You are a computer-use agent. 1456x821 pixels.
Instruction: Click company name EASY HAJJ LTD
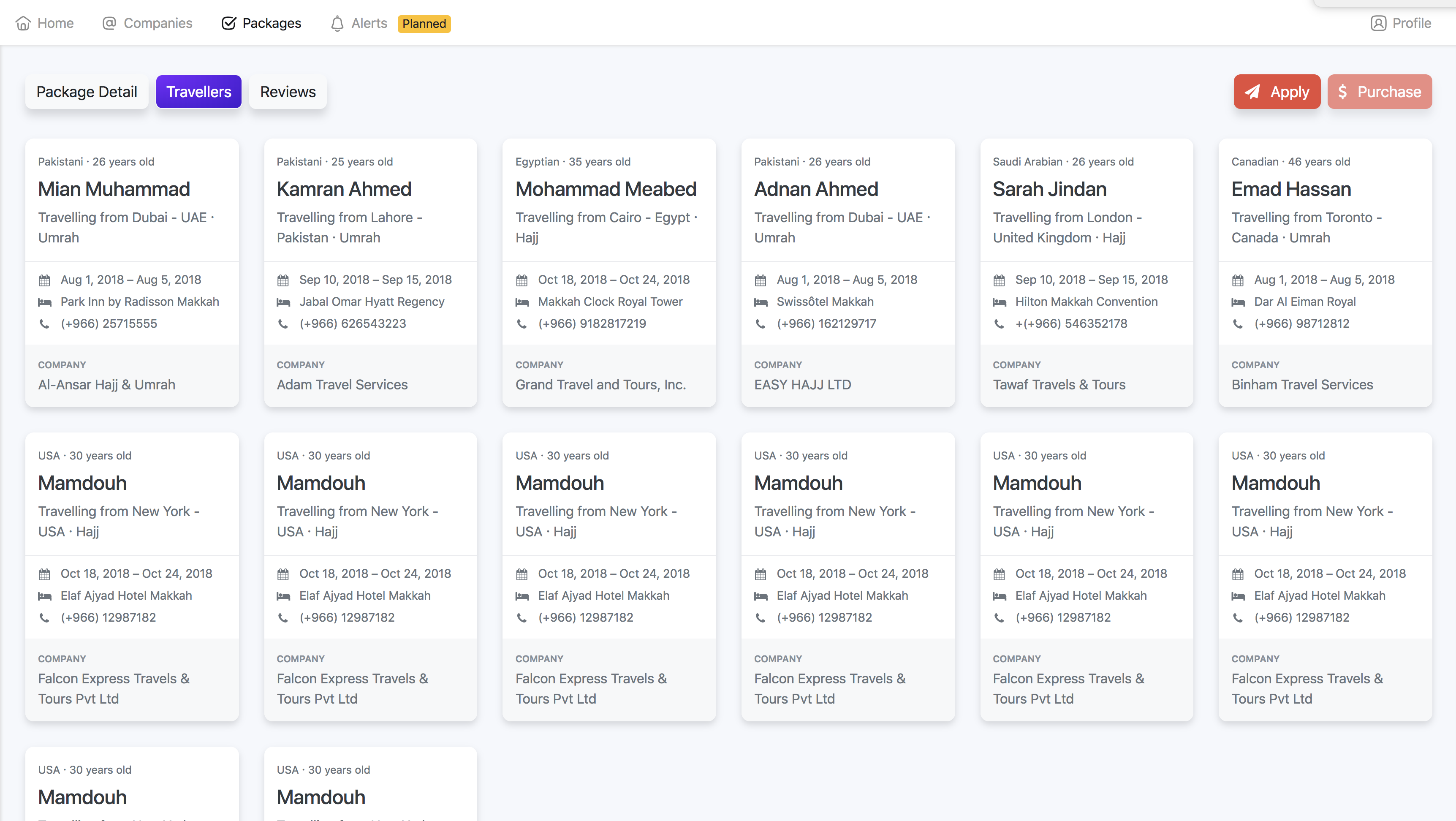(x=802, y=384)
